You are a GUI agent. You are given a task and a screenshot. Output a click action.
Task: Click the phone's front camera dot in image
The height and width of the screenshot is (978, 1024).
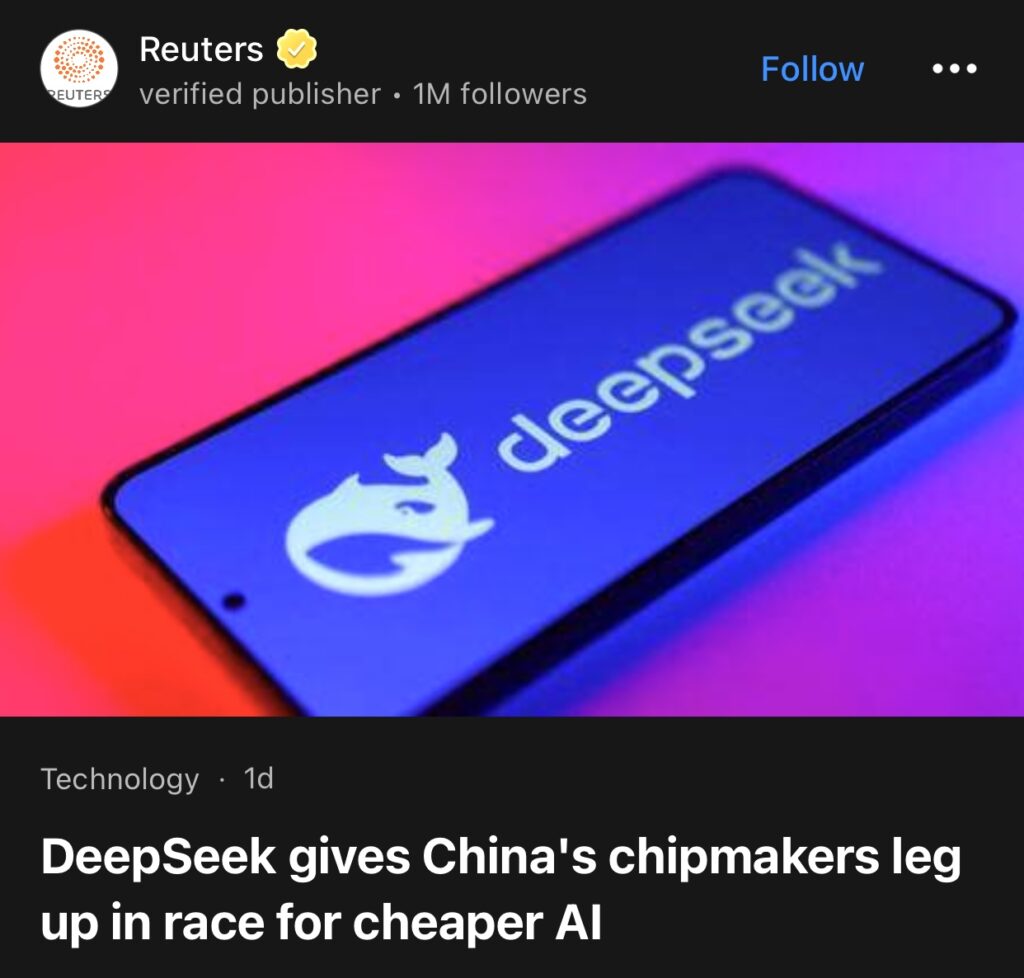[234, 601]
